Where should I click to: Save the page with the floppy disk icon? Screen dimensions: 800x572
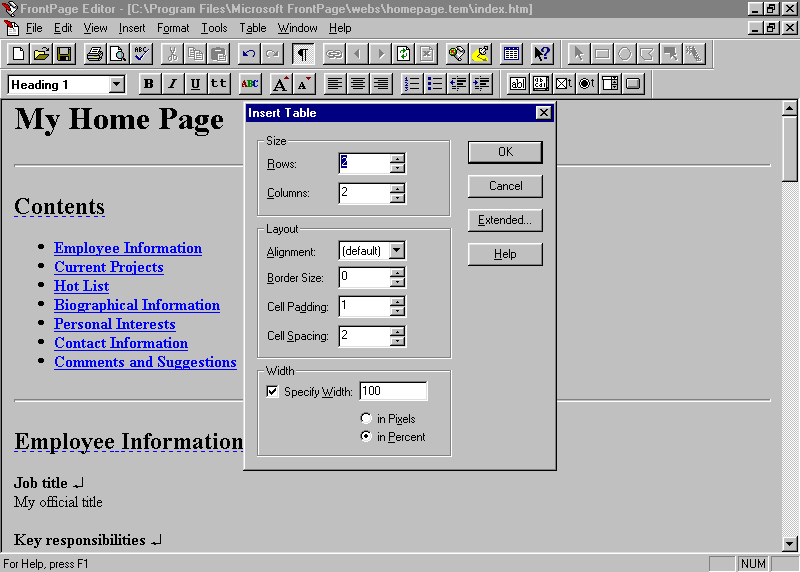64,54
